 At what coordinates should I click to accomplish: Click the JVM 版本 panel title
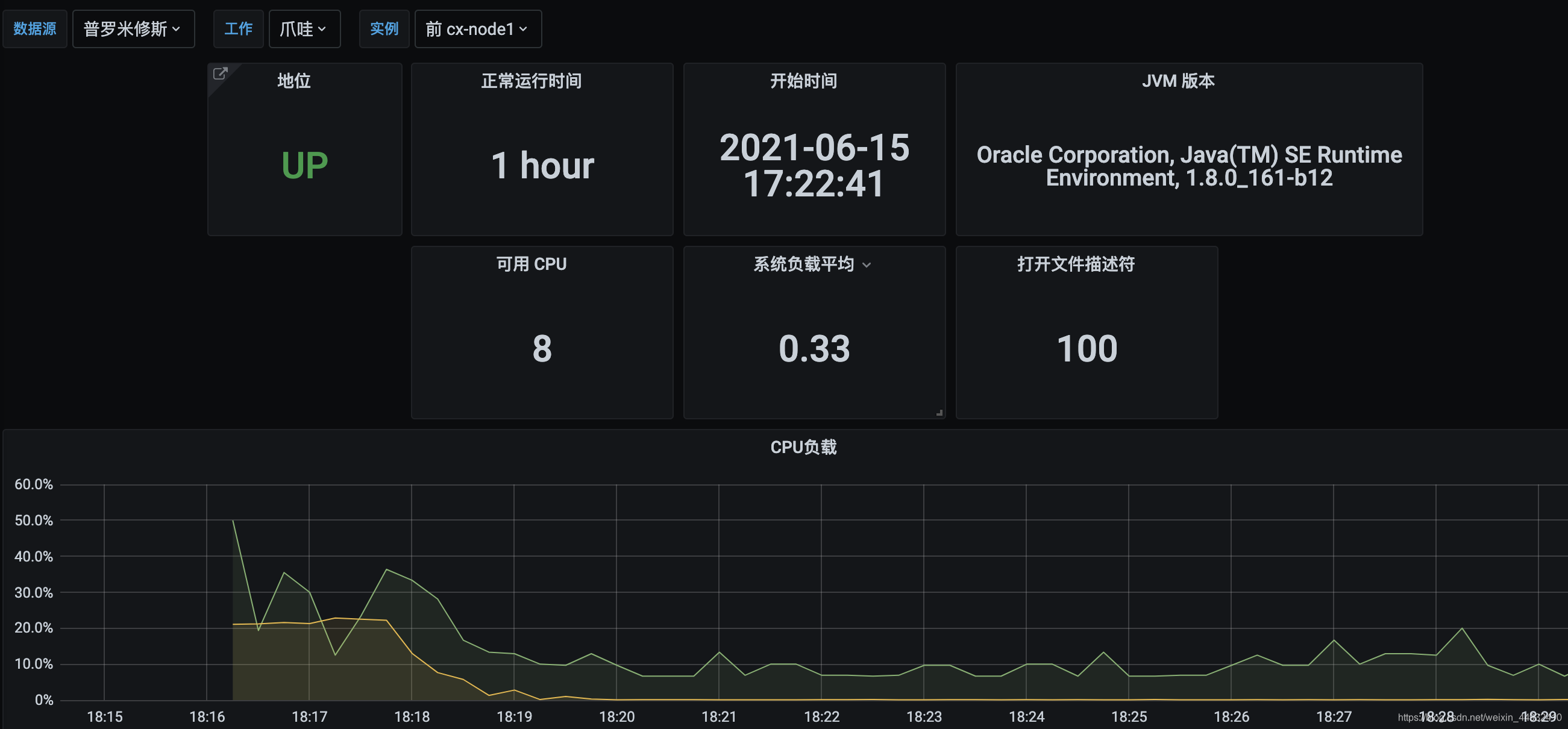(x=1178, y=80)
